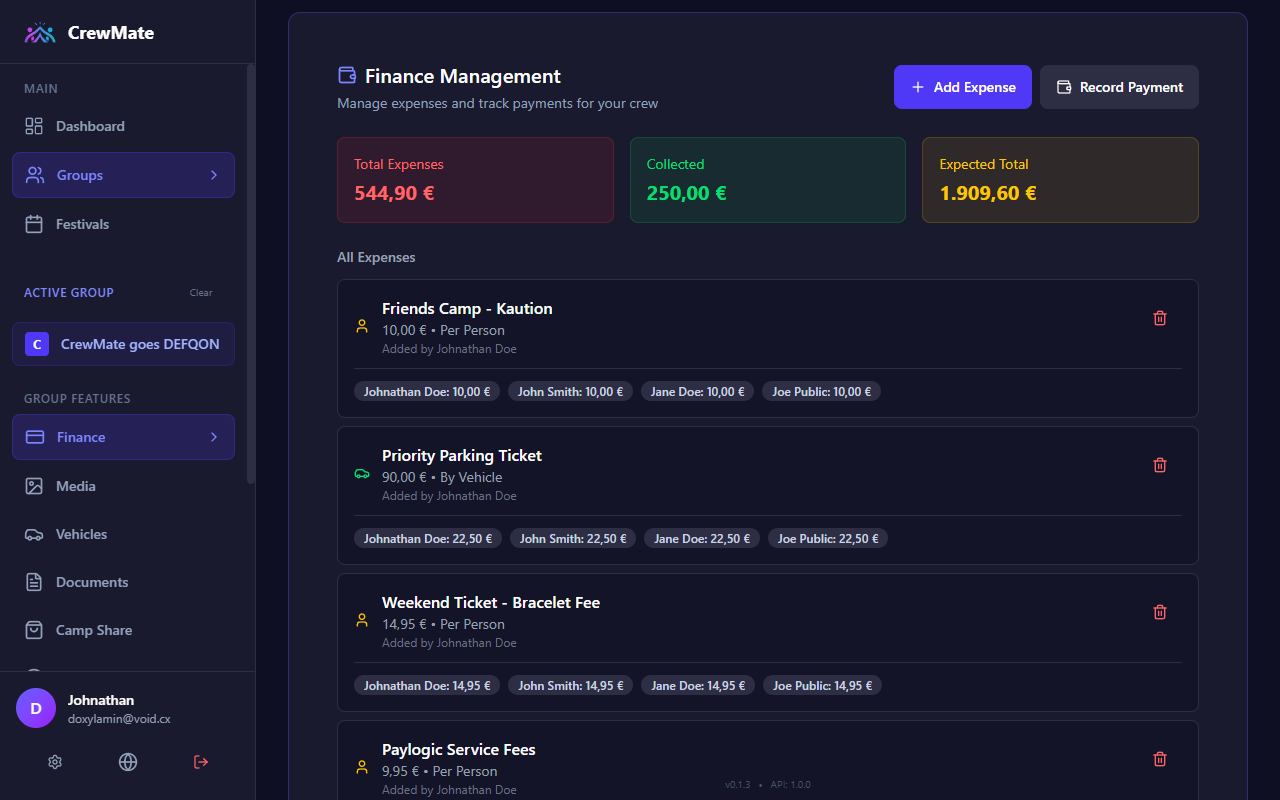
Task: Click the sidebar scrollbar
Action: (251, 275)
